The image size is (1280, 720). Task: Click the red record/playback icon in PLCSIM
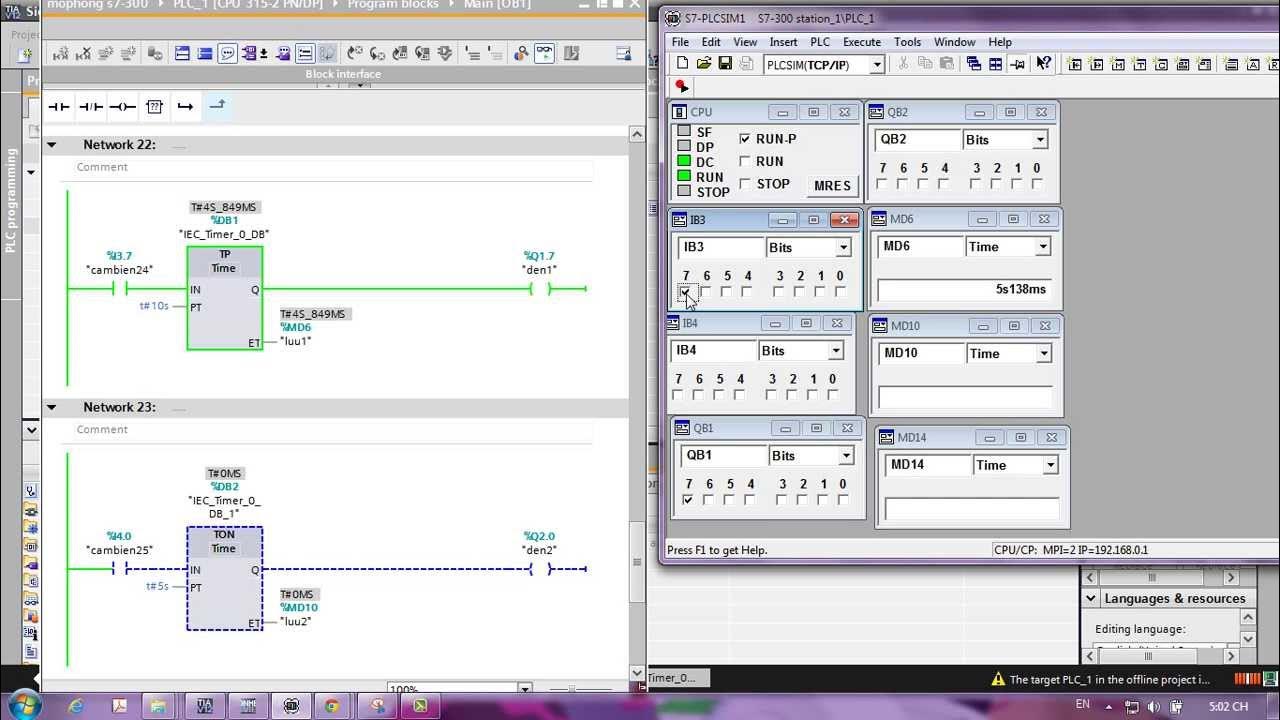[682, 88]
